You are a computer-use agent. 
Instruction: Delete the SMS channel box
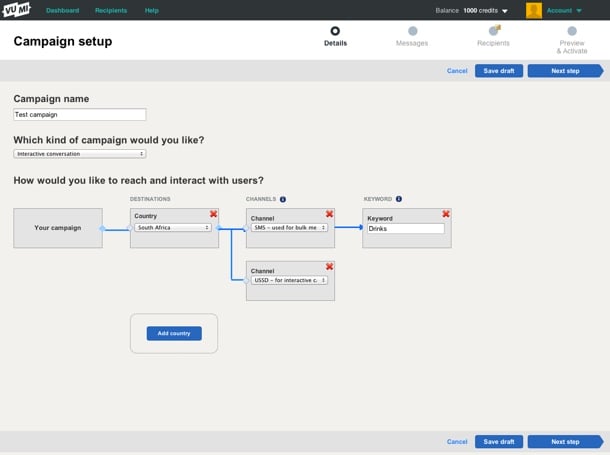pos(329,214)
